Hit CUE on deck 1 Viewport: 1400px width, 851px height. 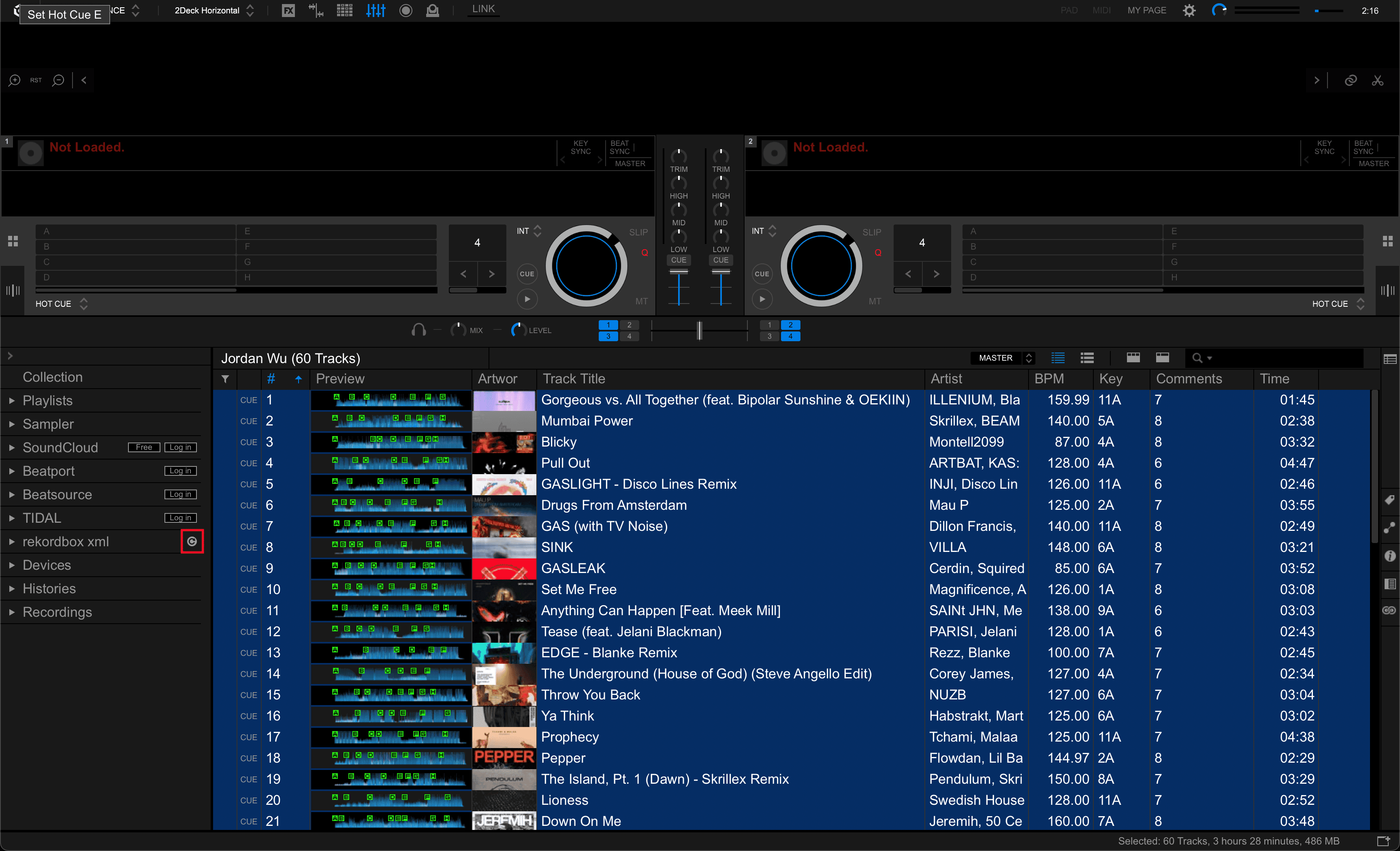point(527,274)
